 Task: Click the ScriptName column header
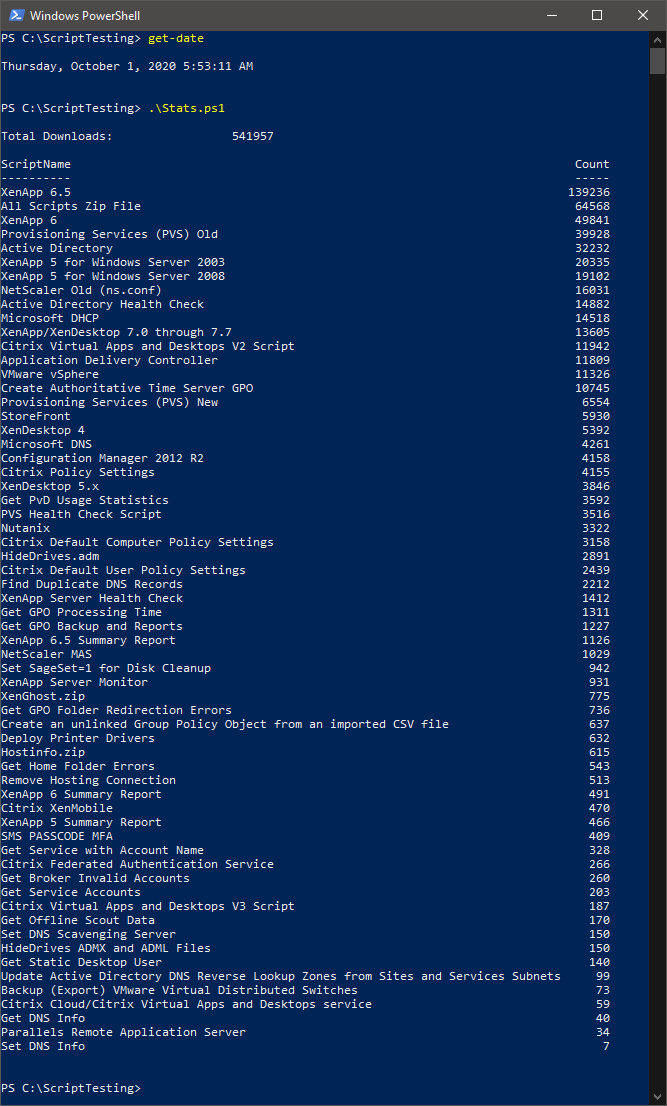36,164
